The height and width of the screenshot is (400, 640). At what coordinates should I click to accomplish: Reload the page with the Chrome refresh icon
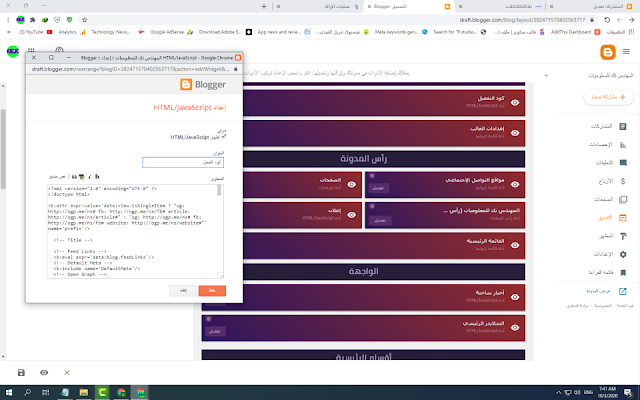click(607, 20)
